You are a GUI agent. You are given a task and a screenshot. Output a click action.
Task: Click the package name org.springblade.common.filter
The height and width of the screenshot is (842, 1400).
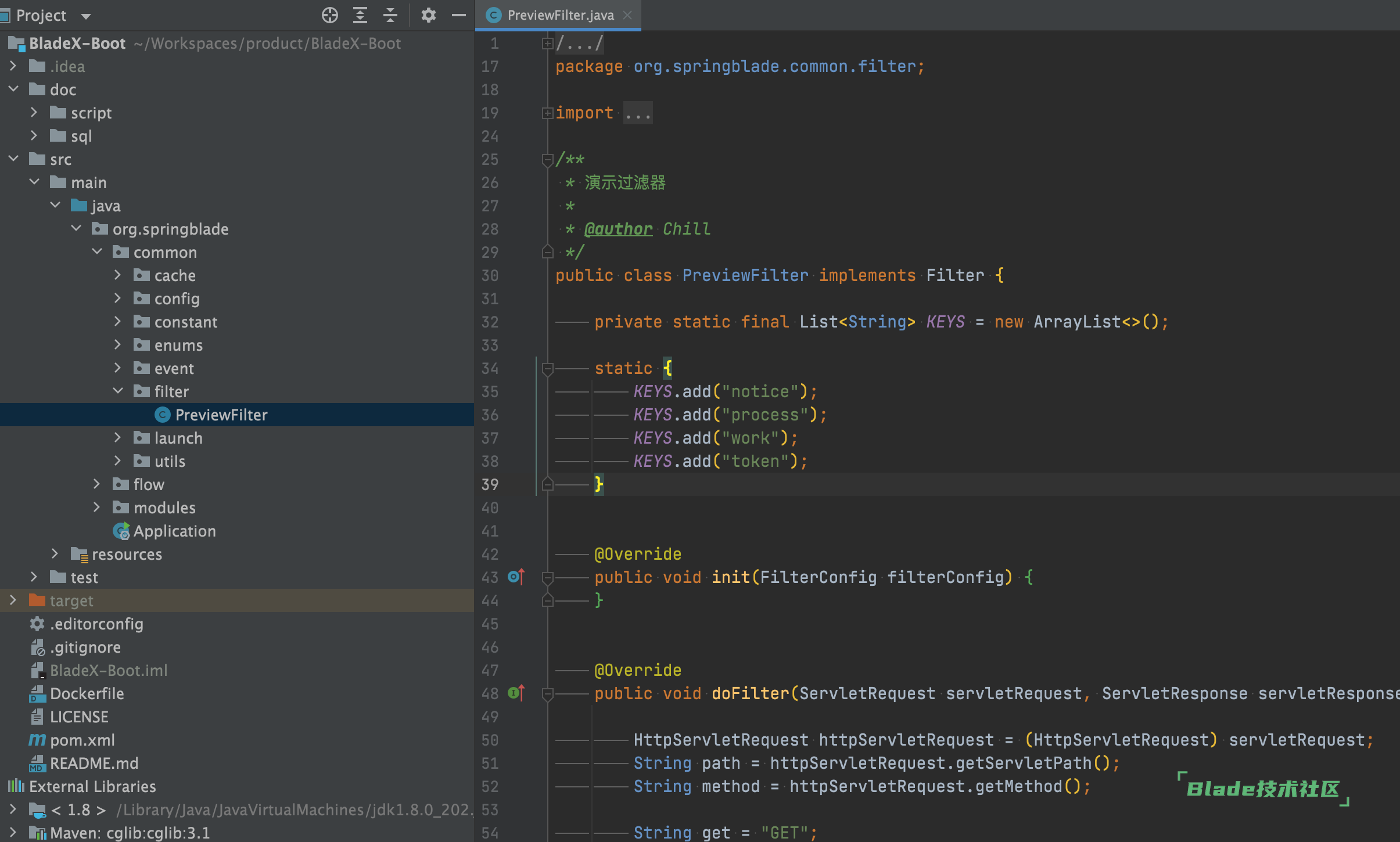click(x=775, y=66)
